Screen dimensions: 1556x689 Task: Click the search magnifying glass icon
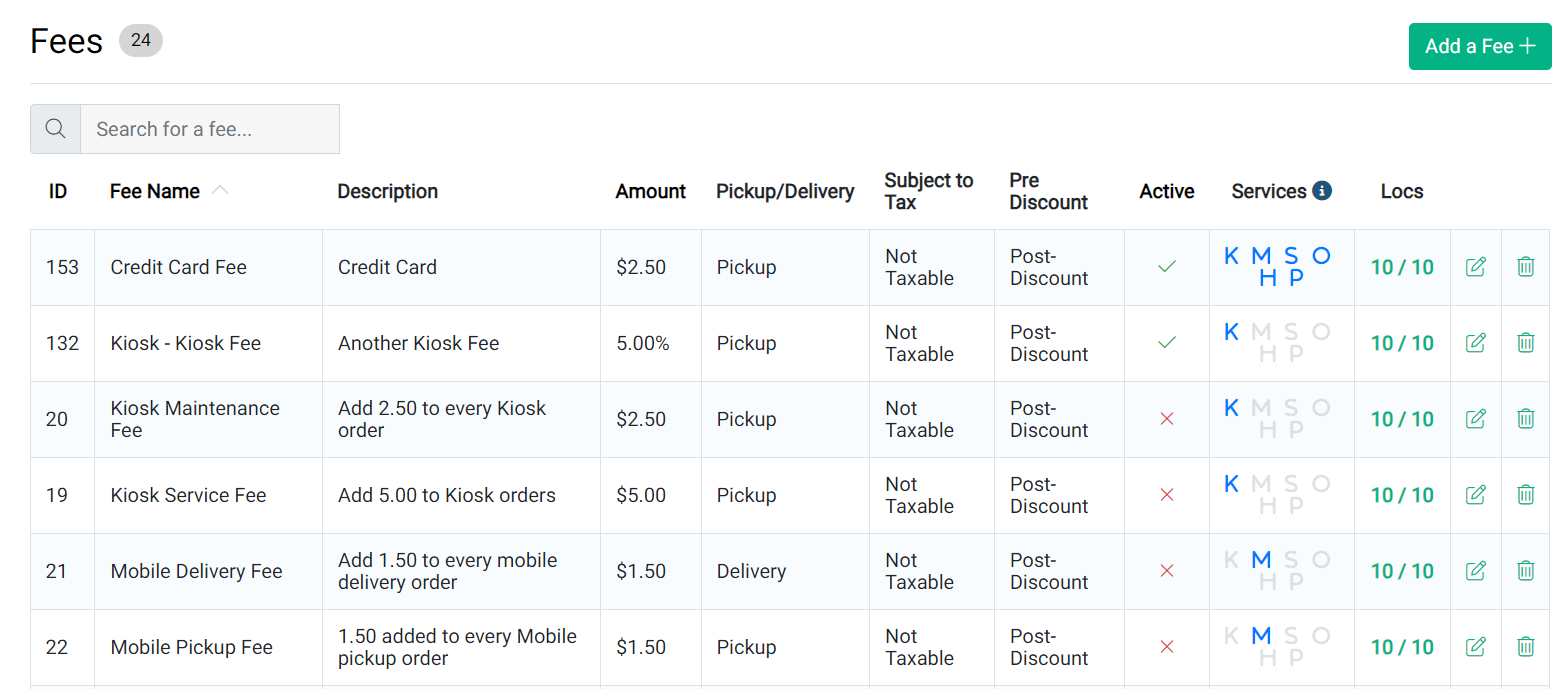coord(55,128)
